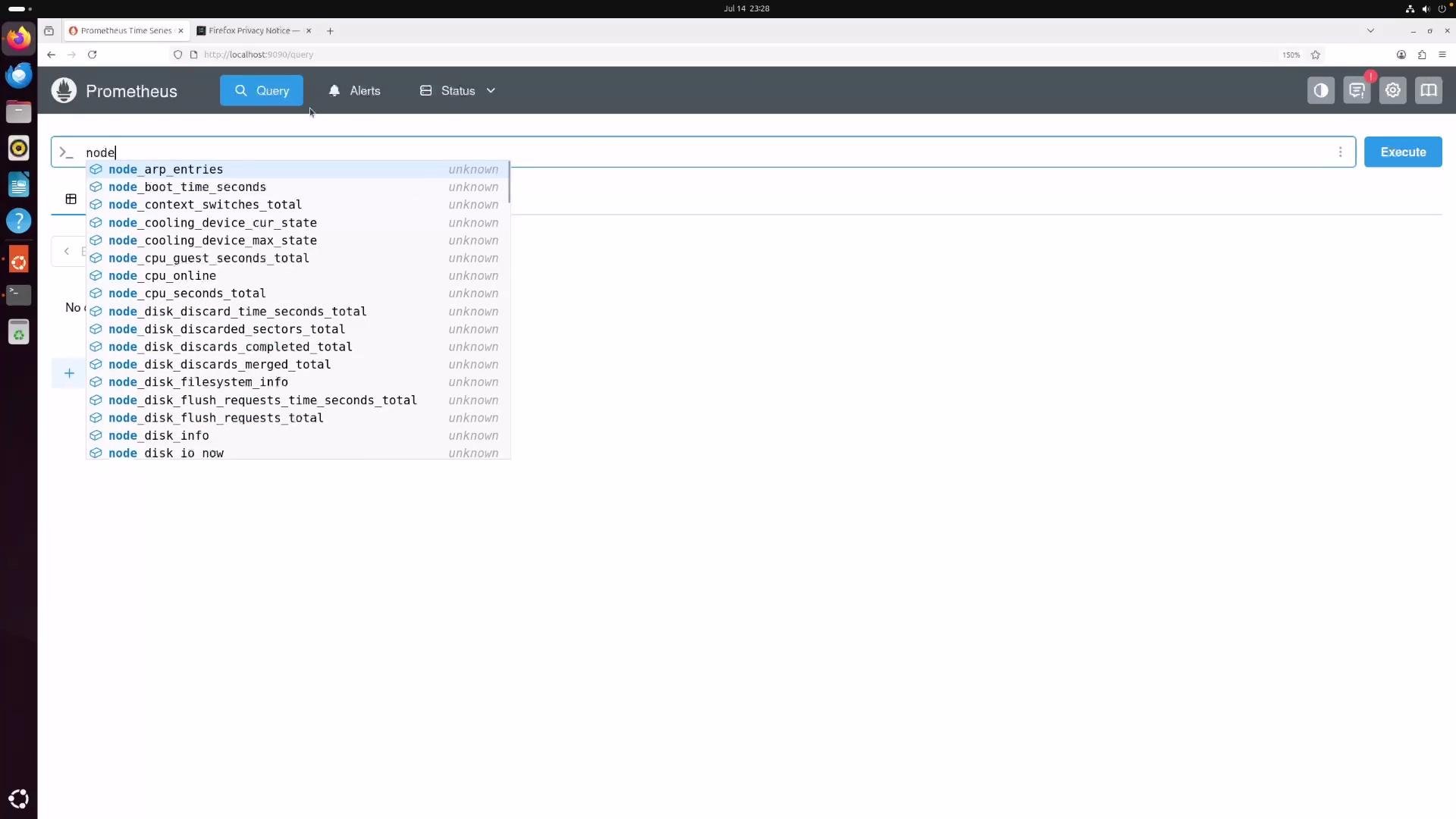Click the 150% zoom indicator
The image size is (1456, 819).
click(x=1291, y=55)
